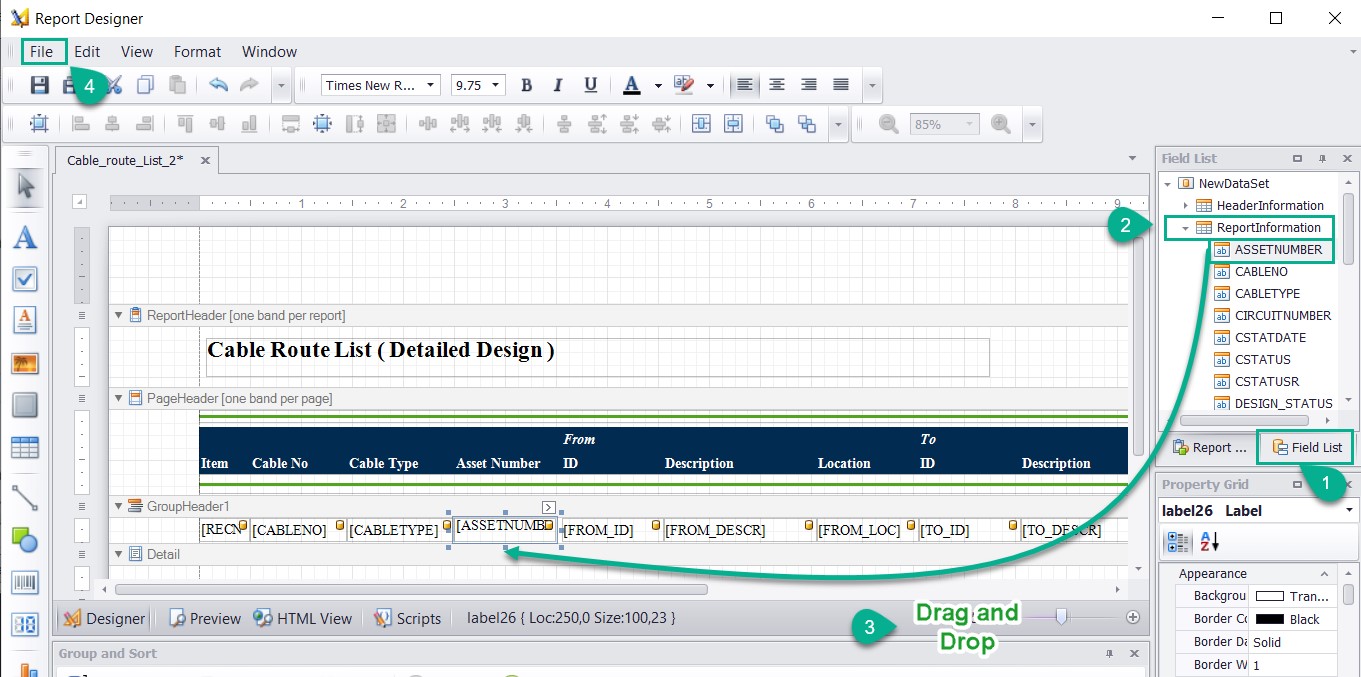This screenshot has width=1361, height=677.
Task: Click the Align Lefts layout icon
Action: [x=81, y=124]
